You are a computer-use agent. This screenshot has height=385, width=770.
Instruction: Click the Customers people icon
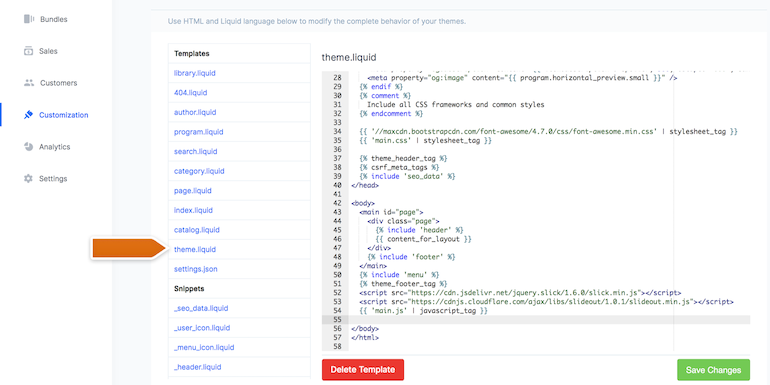click(28, 83)
